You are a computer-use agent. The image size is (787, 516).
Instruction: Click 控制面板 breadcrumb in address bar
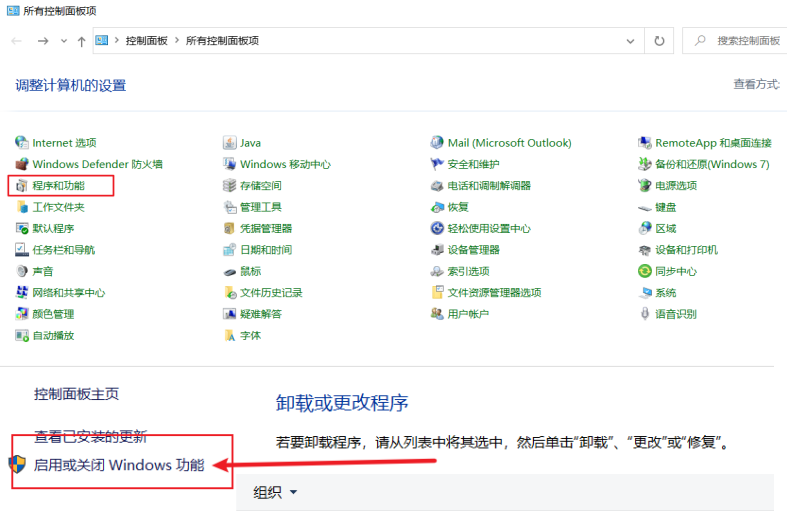(x=146, y=41)
